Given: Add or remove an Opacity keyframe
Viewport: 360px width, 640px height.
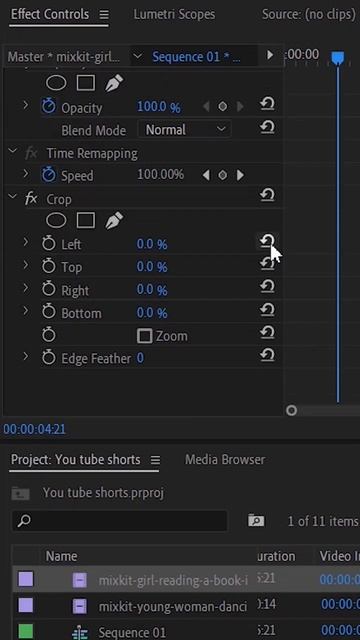Looking at the screenshot, I should tap(222, 107).
